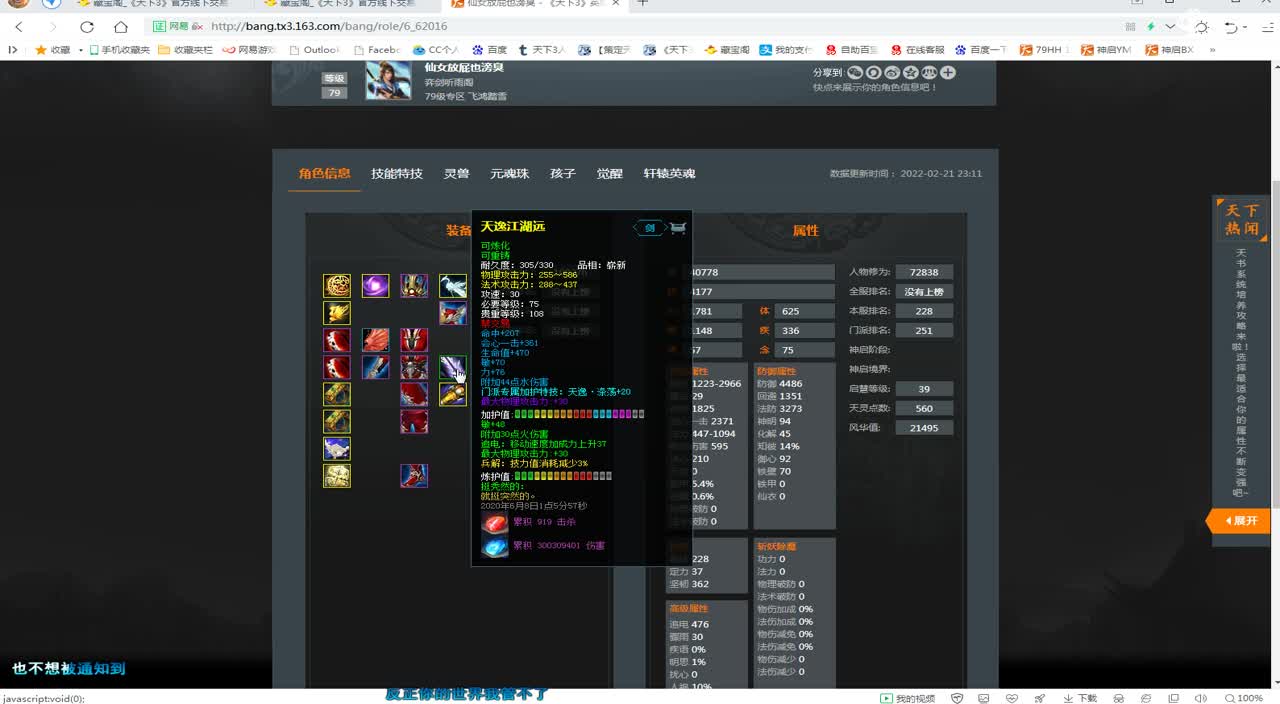Image resolution: width=1280 pixels, height=704 pixels.
Task: Open page zoom 100% control
Action: 1244,698
